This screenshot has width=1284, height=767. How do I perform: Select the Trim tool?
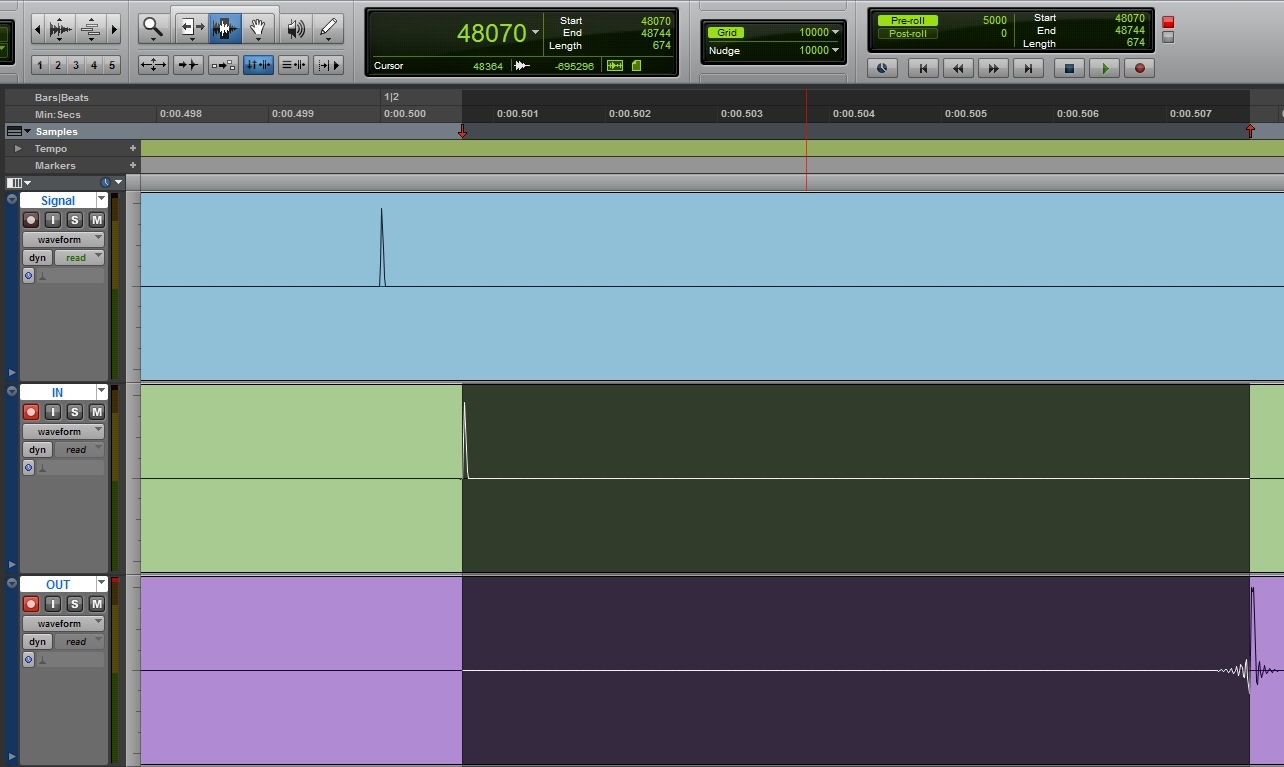[x=190, y=28]
